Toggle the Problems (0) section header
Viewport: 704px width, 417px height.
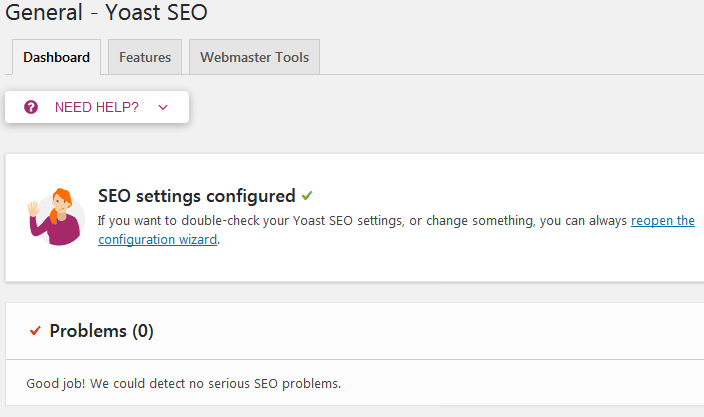pyautogui.click(x=355, y=331)
